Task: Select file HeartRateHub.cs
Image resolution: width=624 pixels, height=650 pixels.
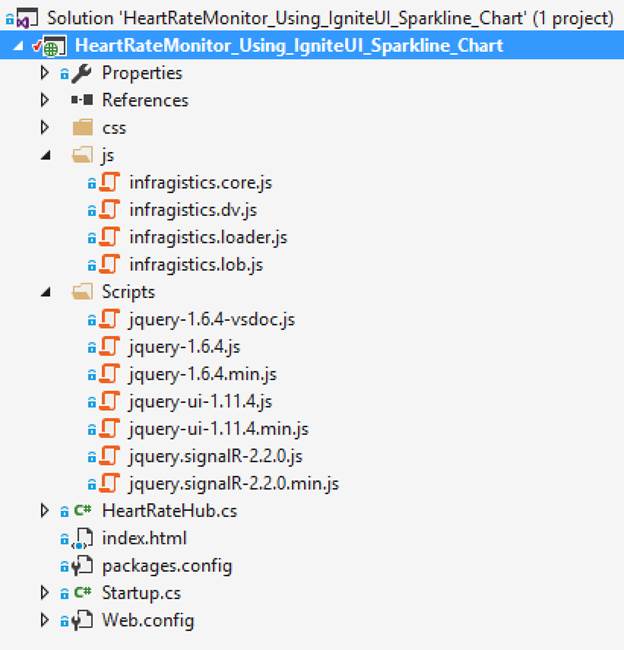Action: click(x=170, y=511)
